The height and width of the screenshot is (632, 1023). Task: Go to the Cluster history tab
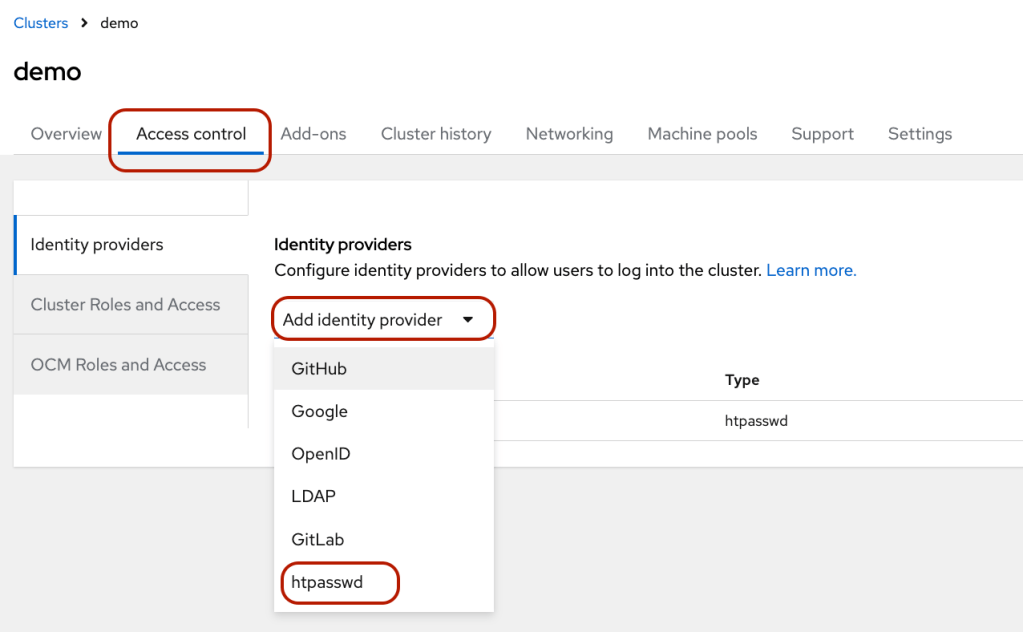tap(436, 134)
